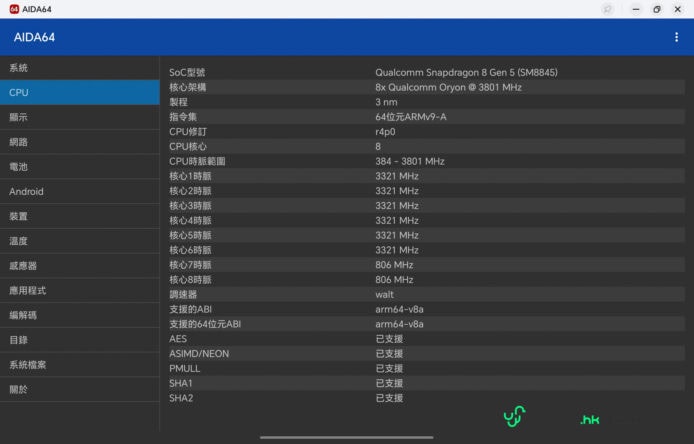Click the AIDA64 app icon in the title bar
Viewport: 694px width, 444px height.
coord(14,9)
